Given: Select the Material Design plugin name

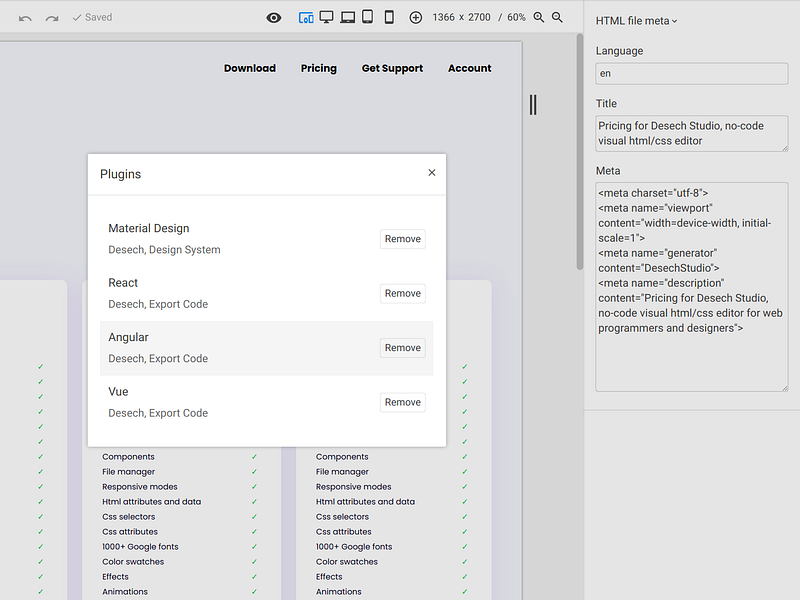Looking at the screenshot, I should 148,228.
